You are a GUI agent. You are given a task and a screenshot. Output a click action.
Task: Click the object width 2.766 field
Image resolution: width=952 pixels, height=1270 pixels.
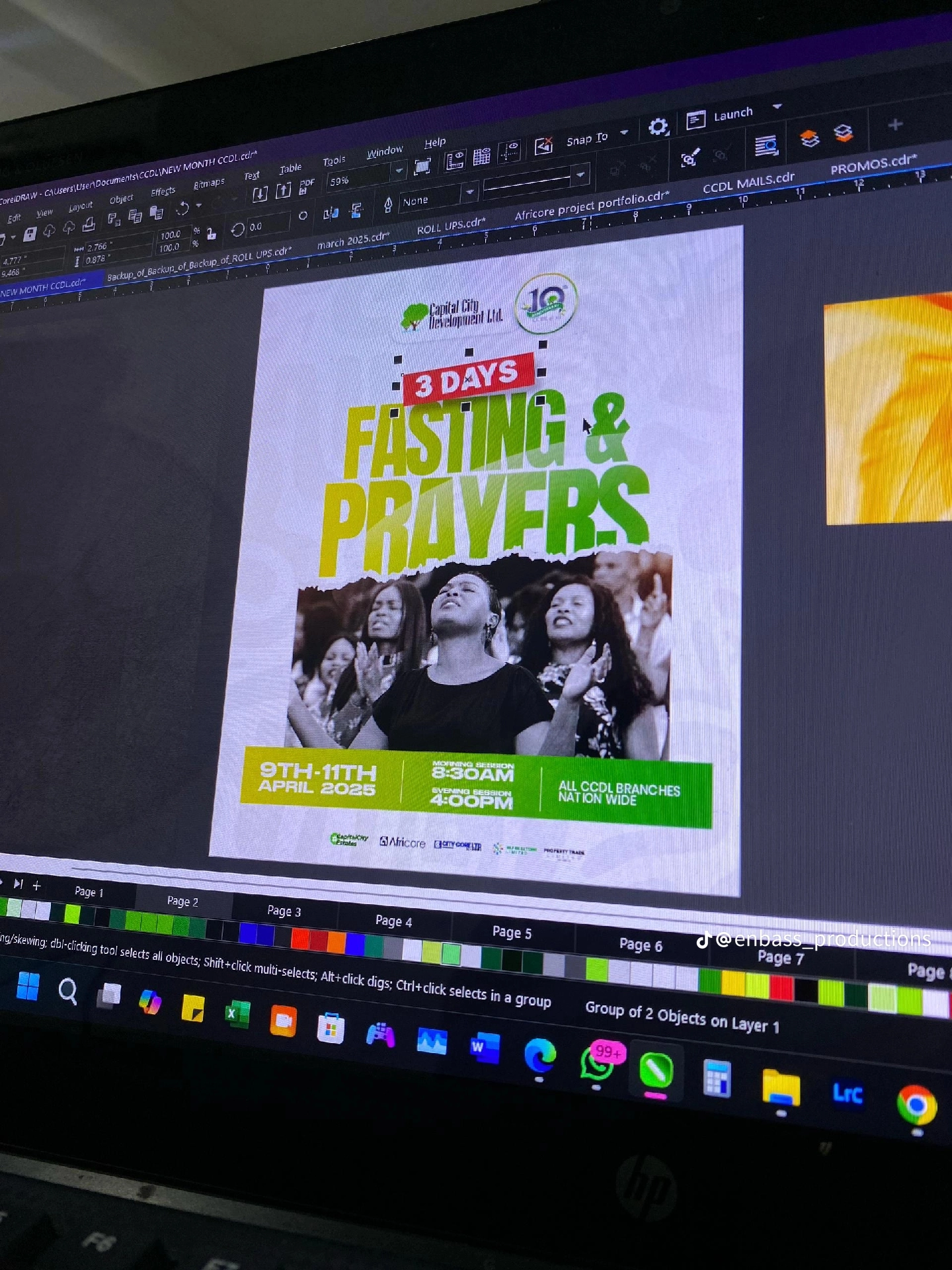[x=118, y=245]
